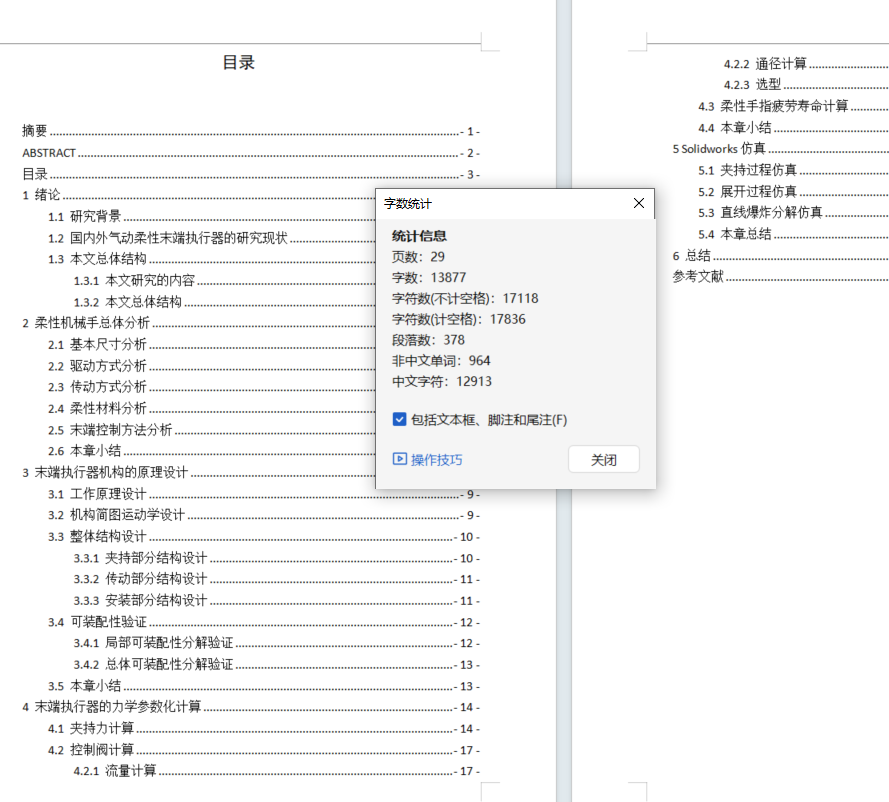This screenshot has height=802, width=889.
Task: Select 2.2 驱动方式分析 entry
Action: pos(211,366)
